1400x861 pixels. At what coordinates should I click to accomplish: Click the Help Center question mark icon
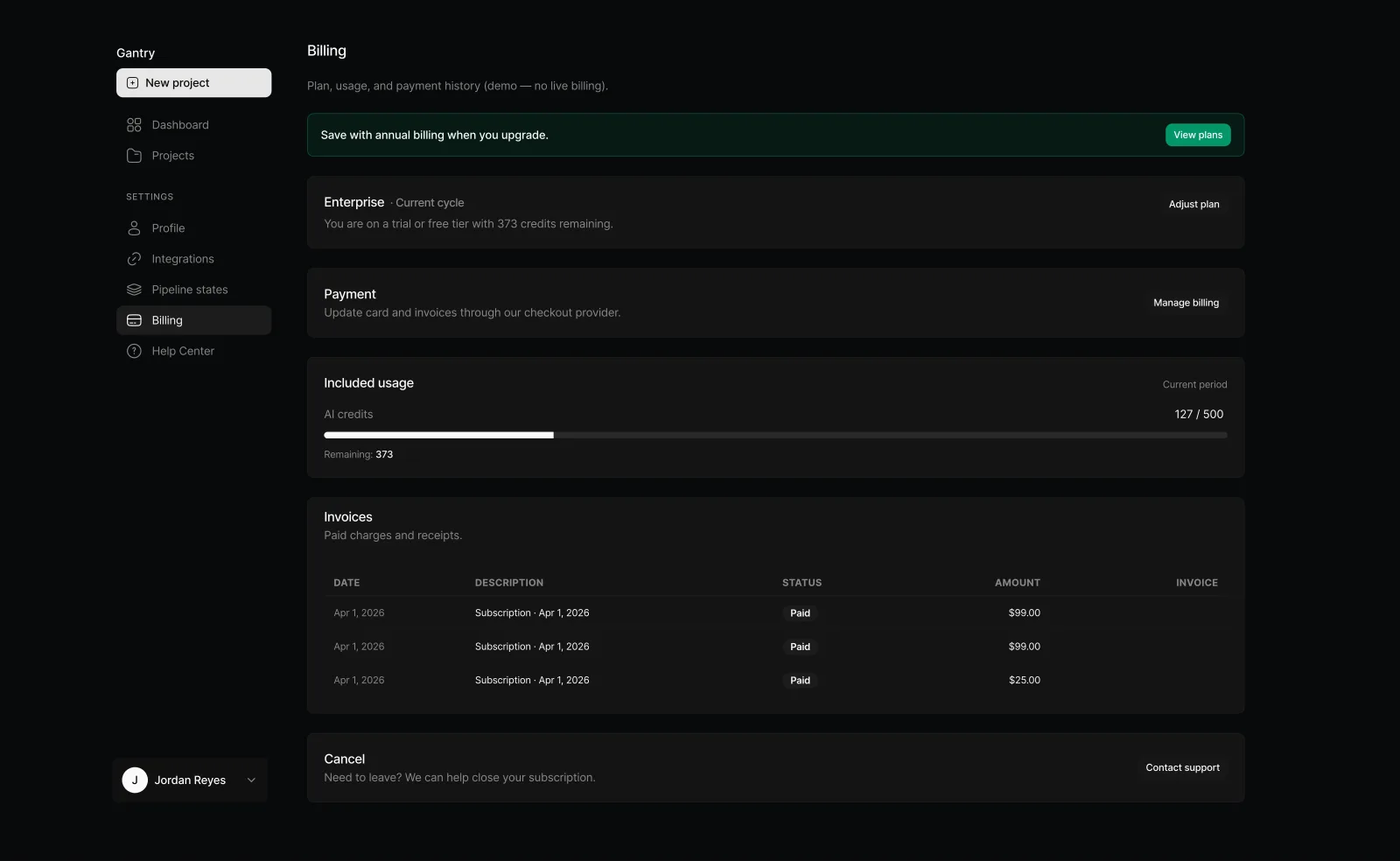[134, 351]
